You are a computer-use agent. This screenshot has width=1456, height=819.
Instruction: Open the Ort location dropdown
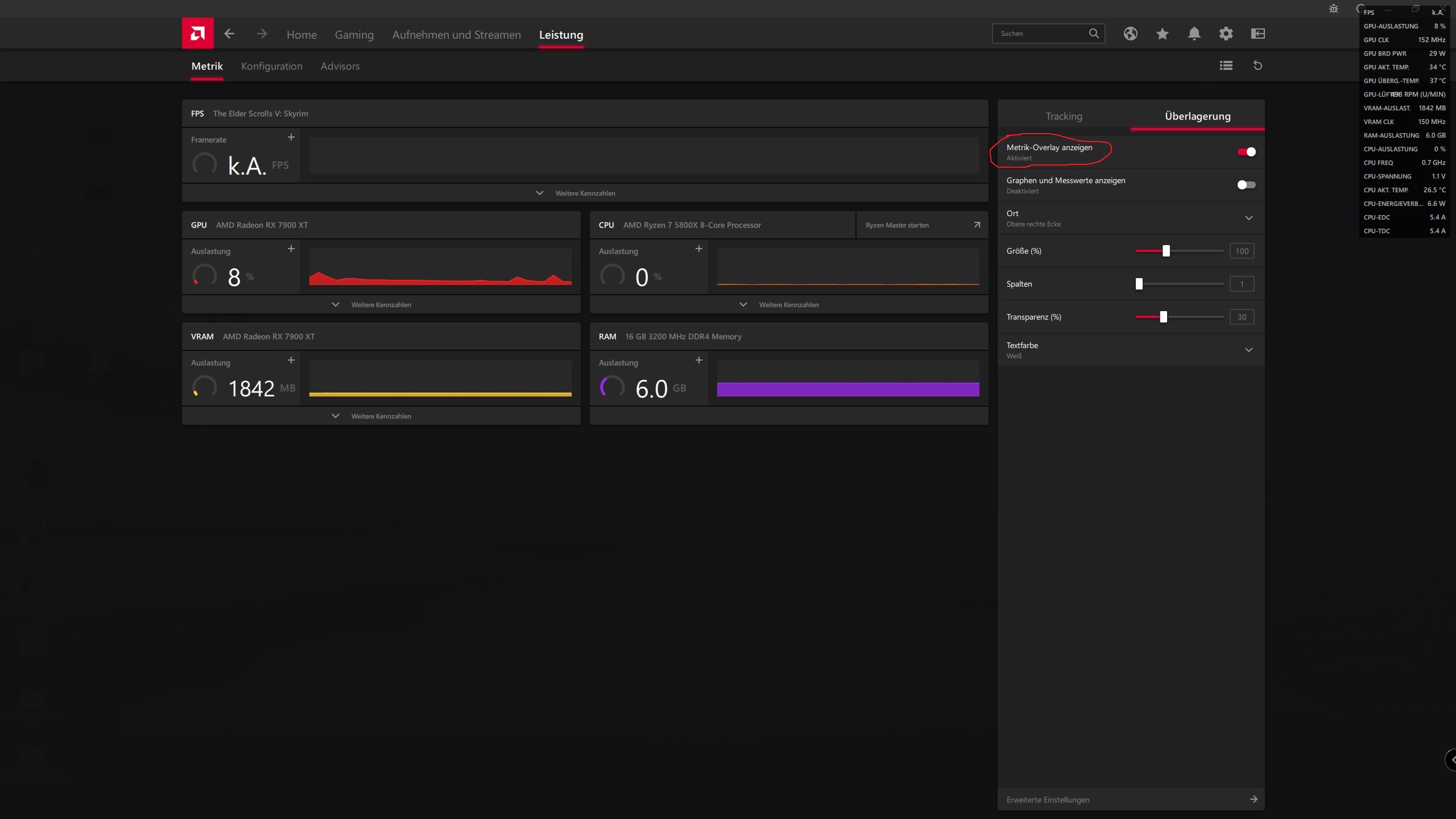(x=1248, y=218)
